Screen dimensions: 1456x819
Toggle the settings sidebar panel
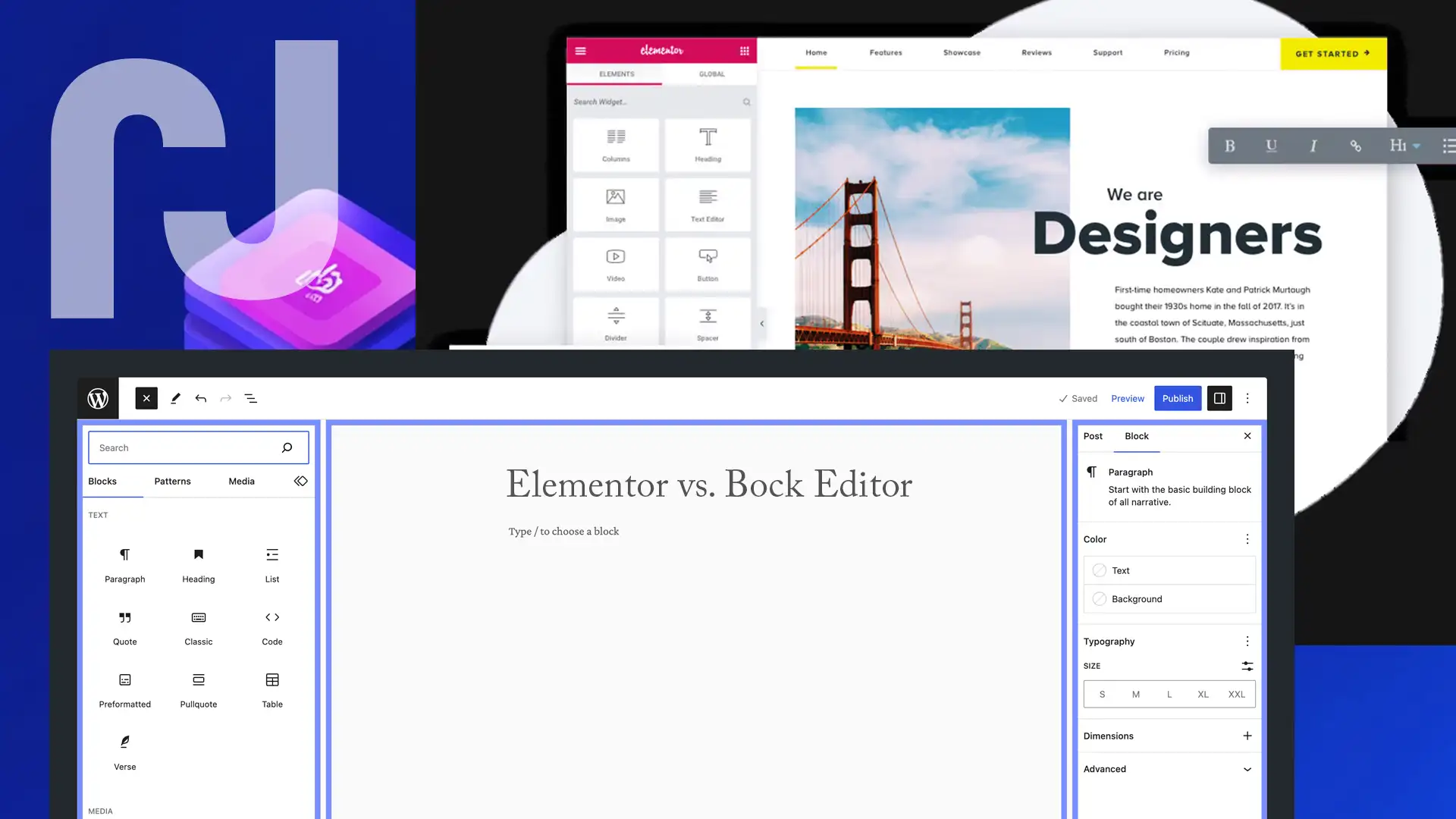(1219, 398)
